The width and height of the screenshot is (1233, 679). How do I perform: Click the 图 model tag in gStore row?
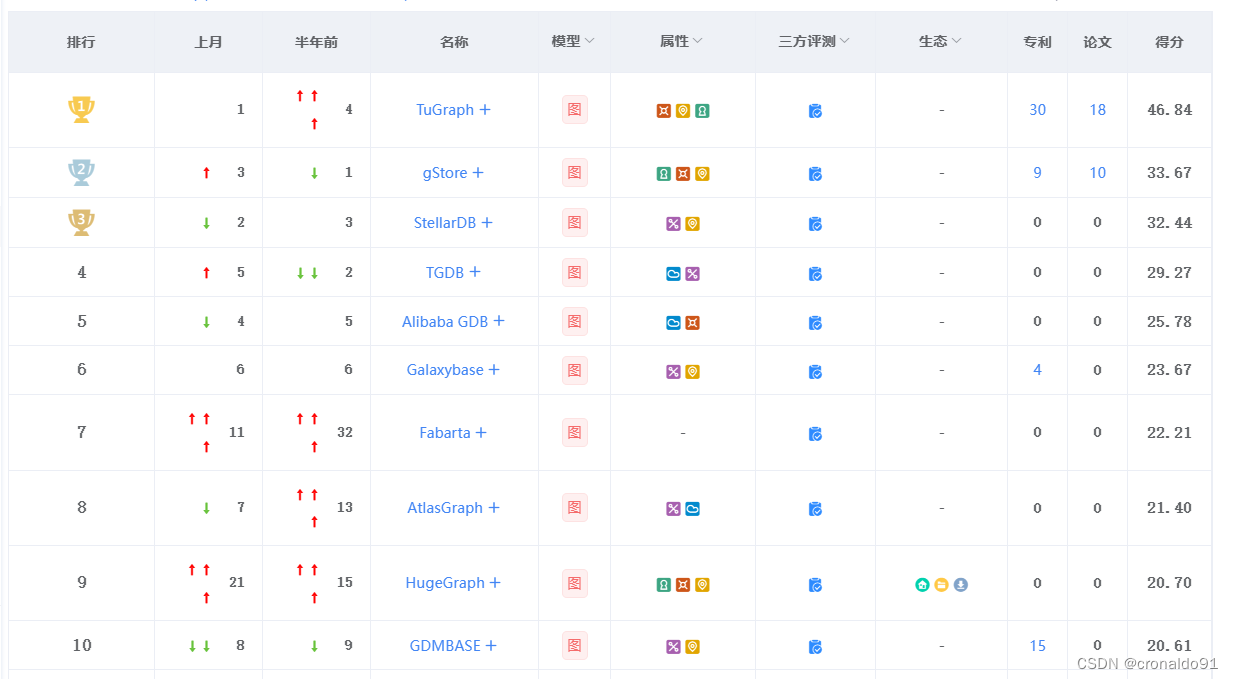coord(574,173)
